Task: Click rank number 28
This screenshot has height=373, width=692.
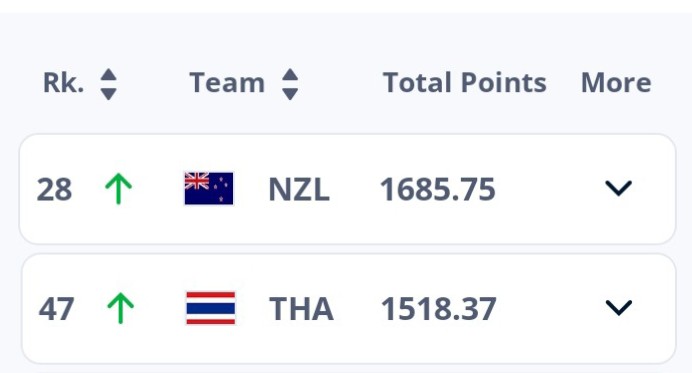Action: coord(54,189)
